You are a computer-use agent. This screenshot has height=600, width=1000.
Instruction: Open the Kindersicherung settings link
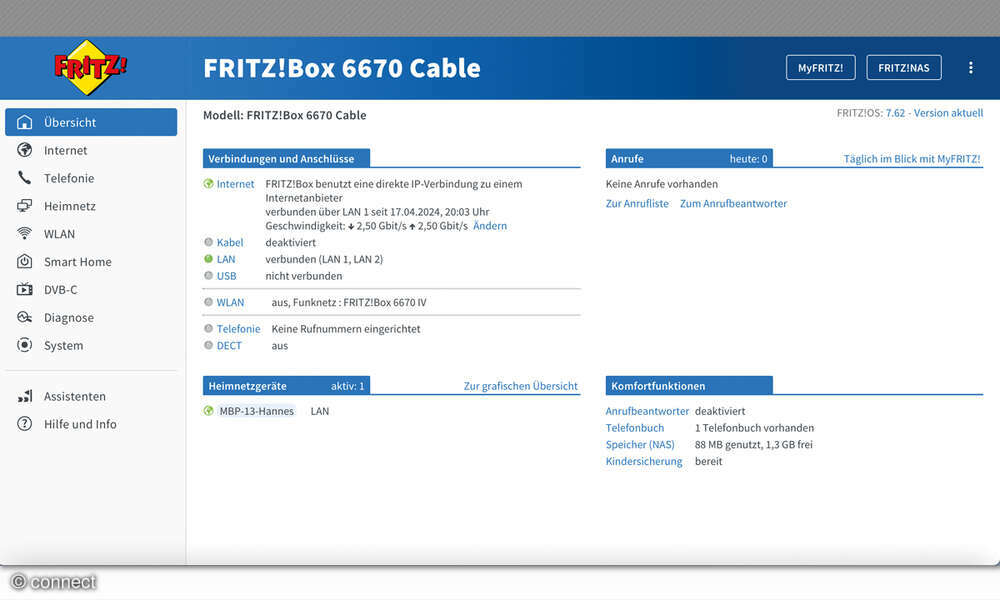click(643, 461)
